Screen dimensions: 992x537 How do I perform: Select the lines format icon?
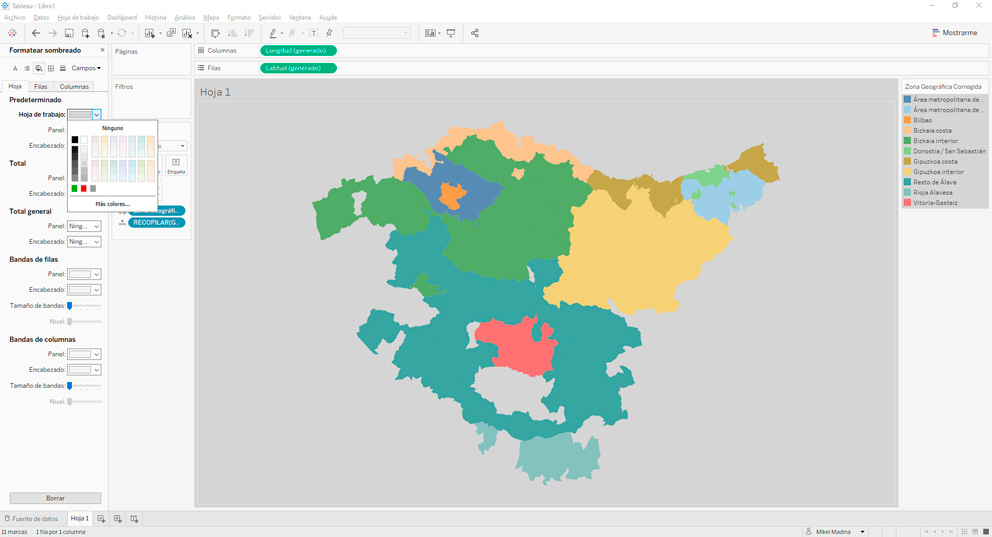click(63, 68)
